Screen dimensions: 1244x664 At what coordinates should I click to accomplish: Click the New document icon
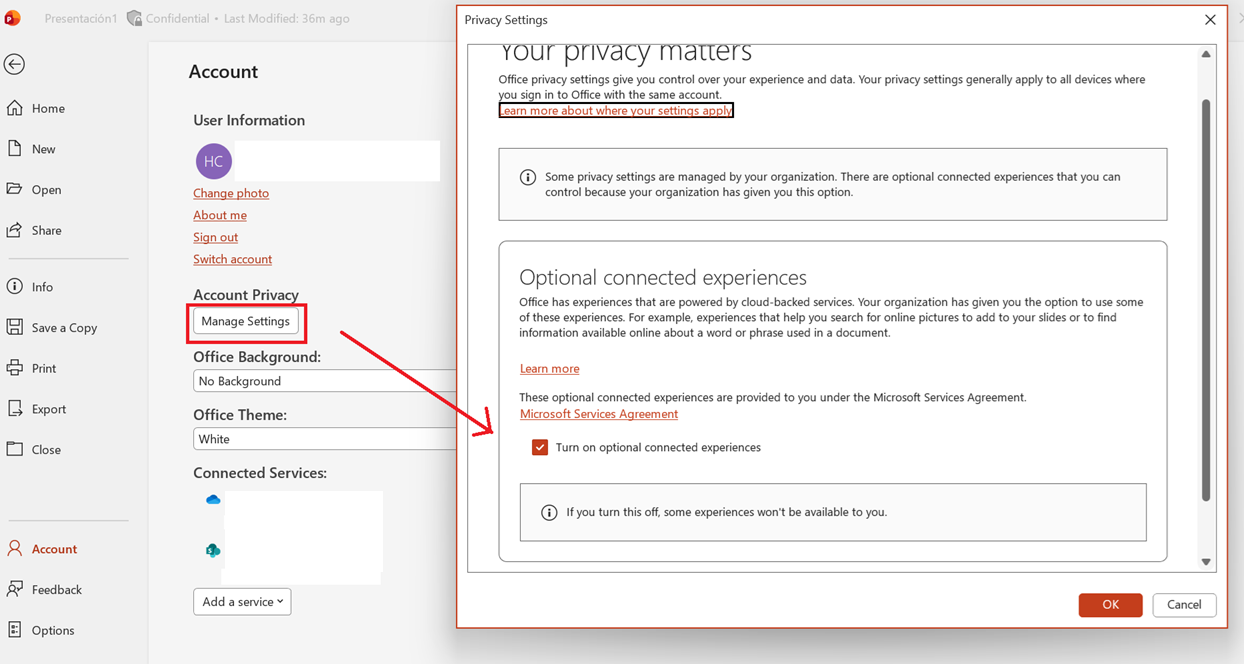pyautogui.click(x=15, y=148)
